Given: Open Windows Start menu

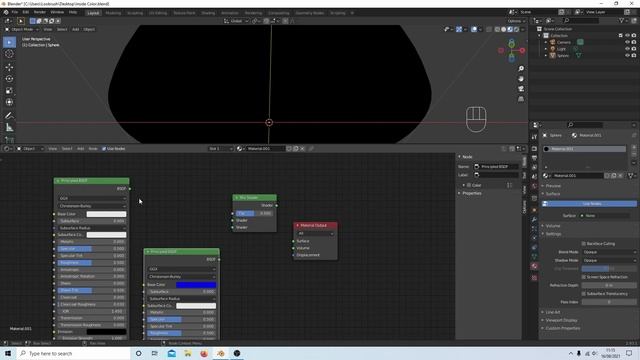Looking at the screenshot, I should click(x=8, y=353).
